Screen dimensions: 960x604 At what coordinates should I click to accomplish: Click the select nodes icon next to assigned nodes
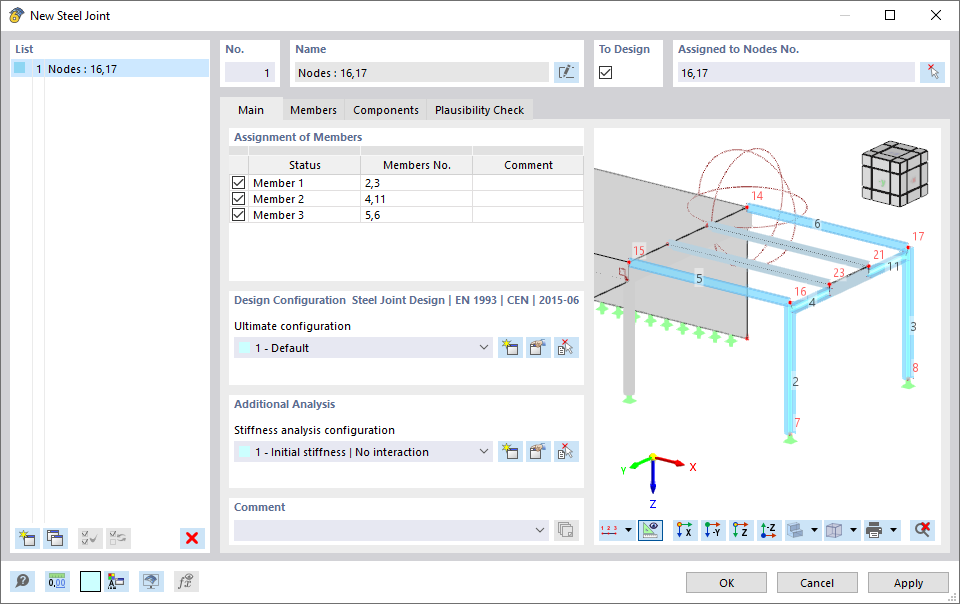932,72
